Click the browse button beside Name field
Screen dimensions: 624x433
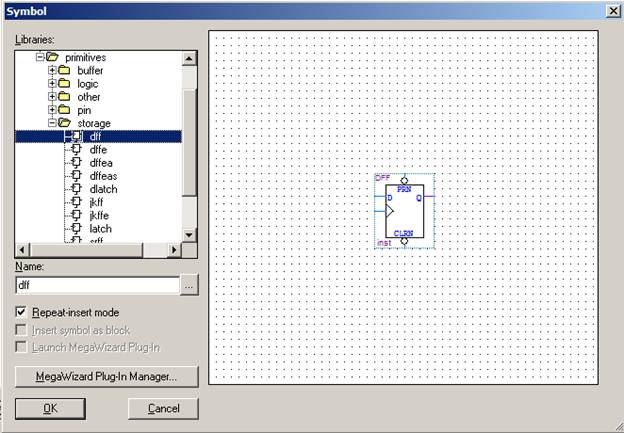189,285
